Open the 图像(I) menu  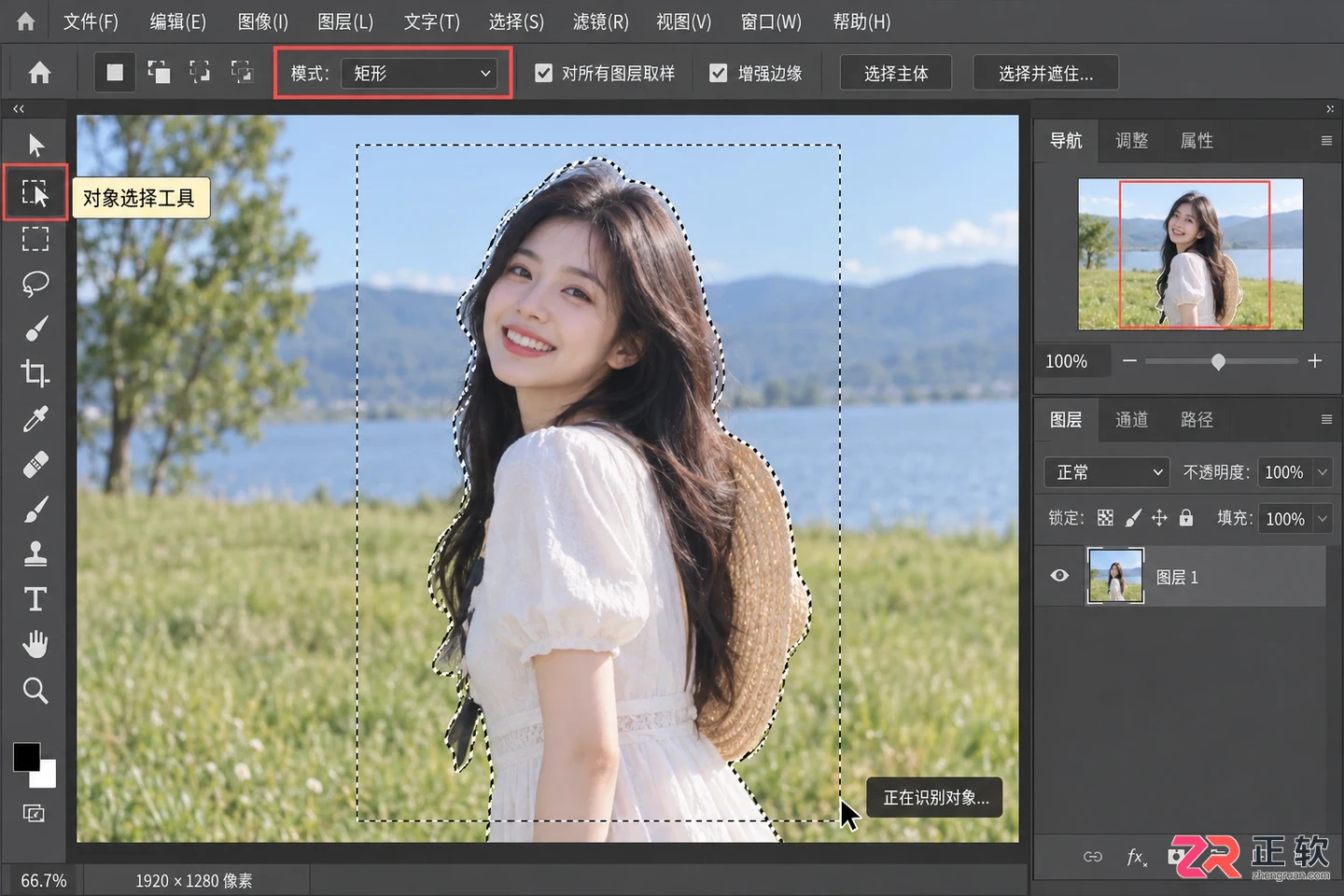coord(262,21)
